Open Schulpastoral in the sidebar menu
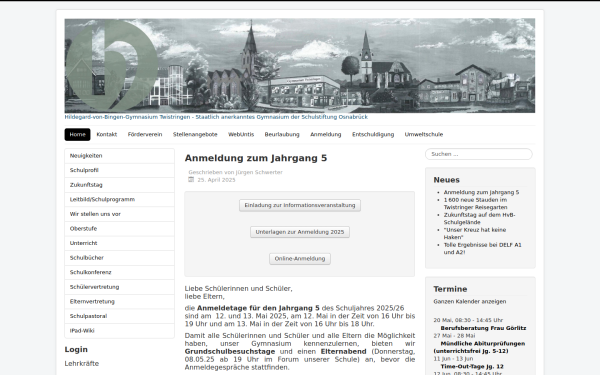Viewport: 600px width, 375px height. pyautogui.click(x=119, y=316)
